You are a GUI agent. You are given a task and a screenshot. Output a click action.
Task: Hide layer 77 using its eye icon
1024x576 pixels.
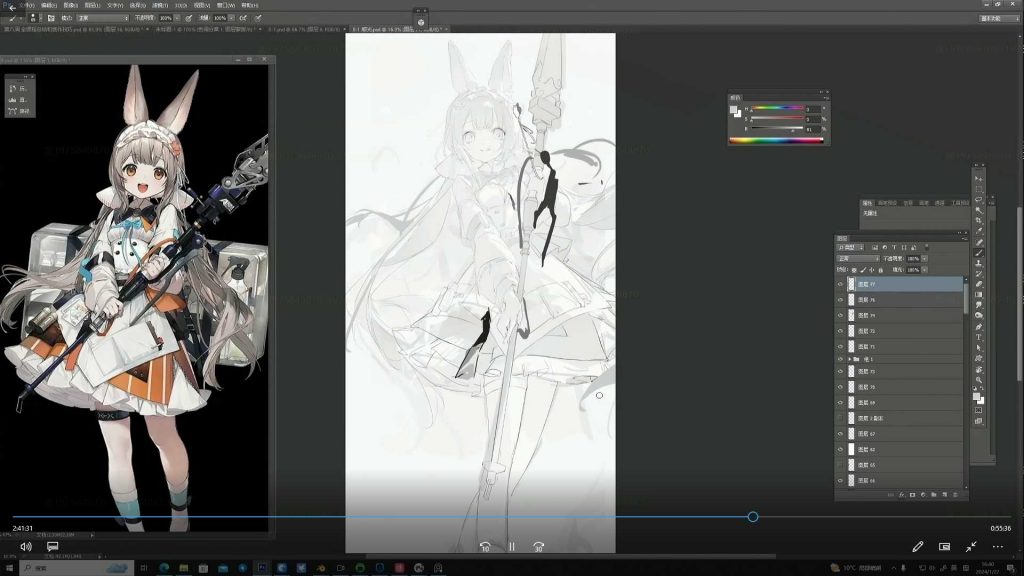[840, 285]
